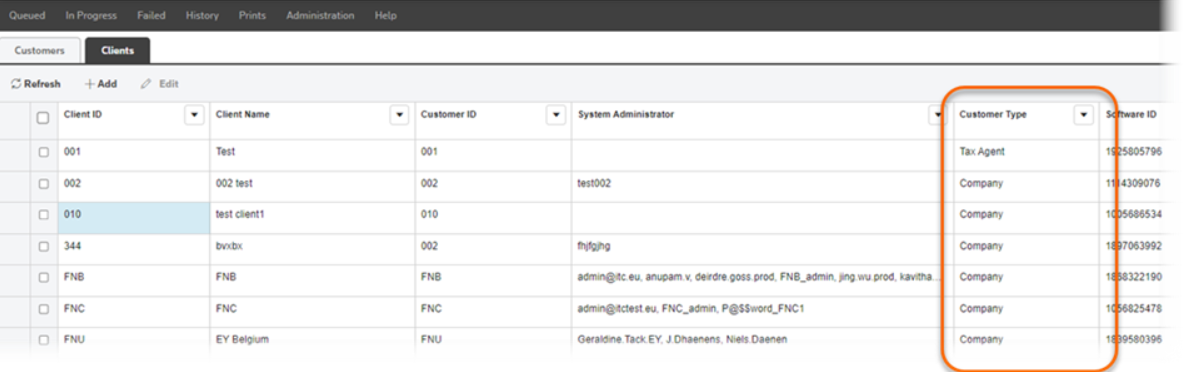Check the box for client 001
The height and width of the screenshot is (372, 1184).
(x=43, y=152)
